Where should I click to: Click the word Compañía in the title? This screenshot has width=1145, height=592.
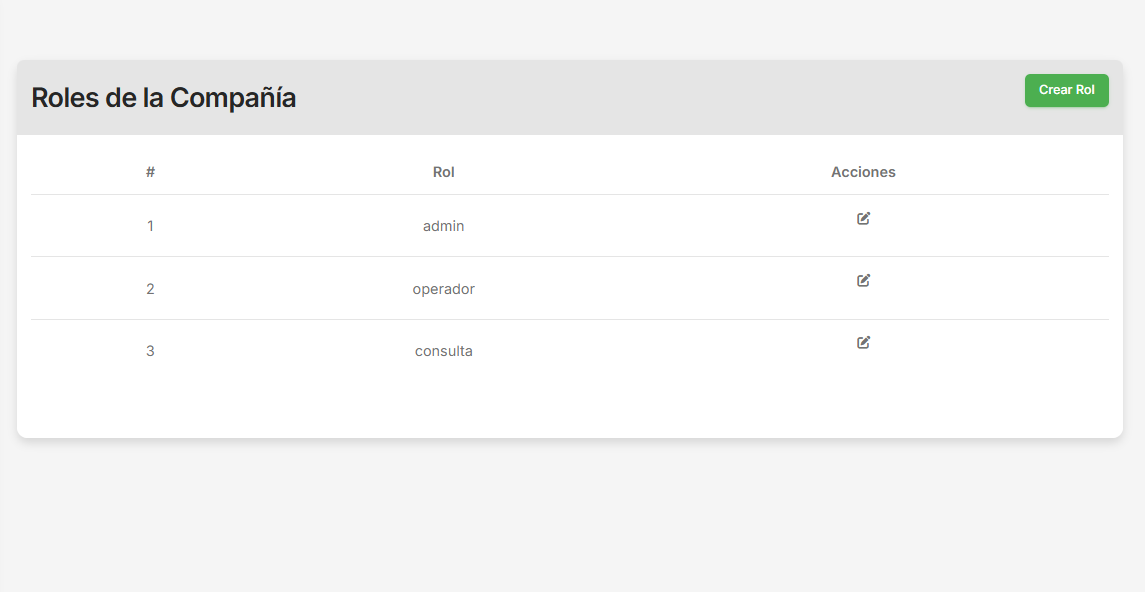click(x=232, y=98)
